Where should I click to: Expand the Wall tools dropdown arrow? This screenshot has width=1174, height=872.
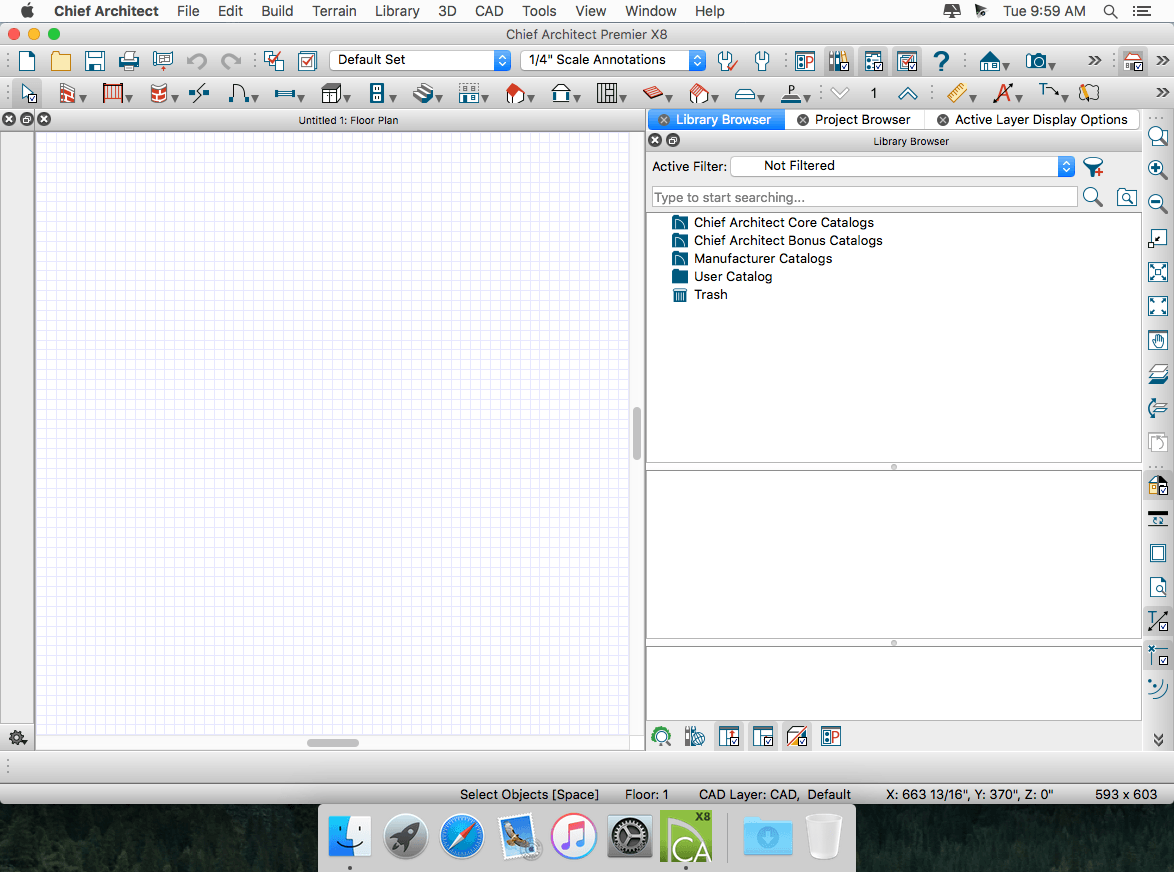(83, 99)
